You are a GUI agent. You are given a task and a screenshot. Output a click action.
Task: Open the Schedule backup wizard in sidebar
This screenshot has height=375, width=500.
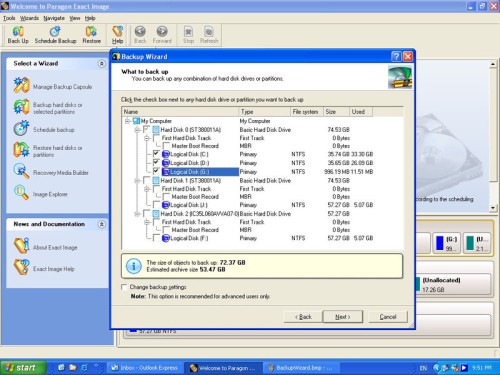(21, 129)
